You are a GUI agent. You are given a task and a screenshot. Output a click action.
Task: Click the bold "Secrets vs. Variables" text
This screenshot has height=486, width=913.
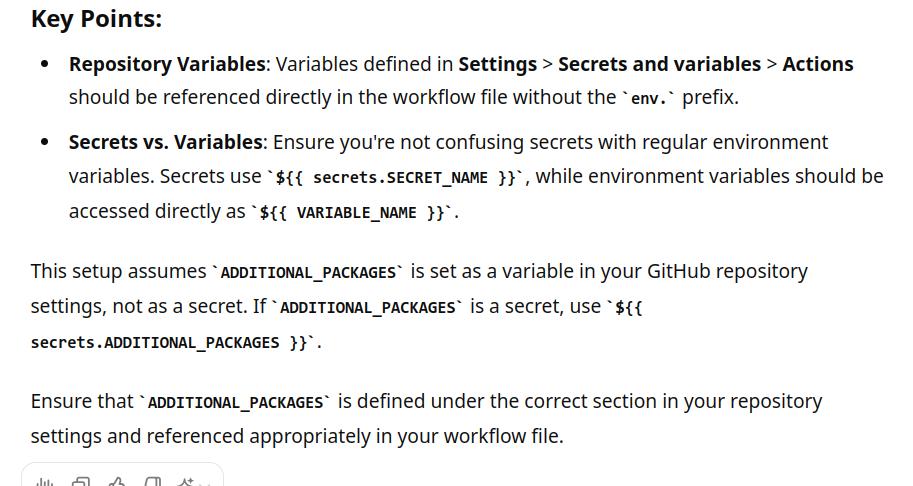(x=166, y=142)
